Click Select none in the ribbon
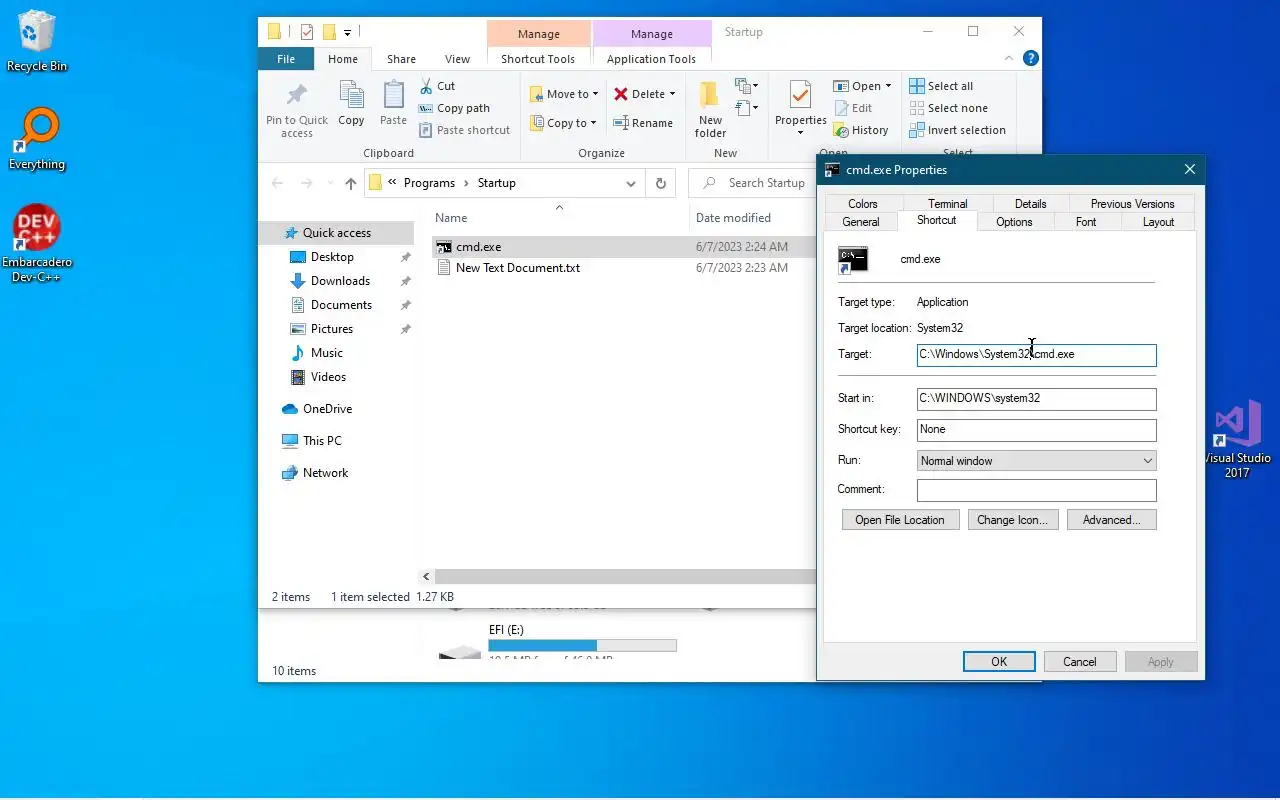 point(948,108)
